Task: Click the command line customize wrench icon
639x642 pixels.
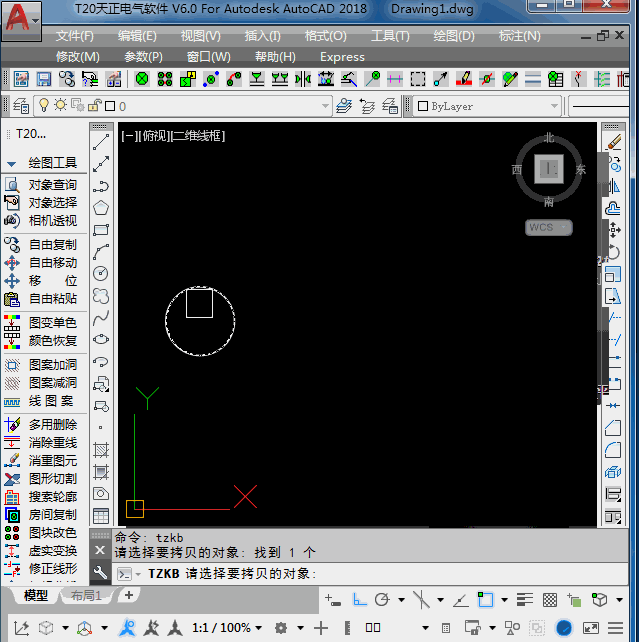Action: click(100, 572)
